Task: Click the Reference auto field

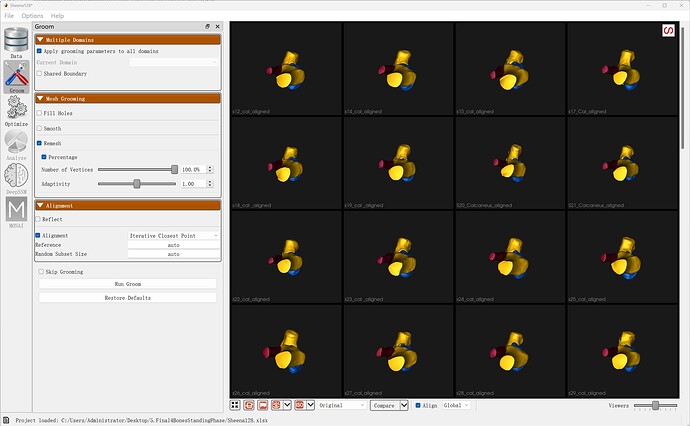Action: click(x=174, y=245)
